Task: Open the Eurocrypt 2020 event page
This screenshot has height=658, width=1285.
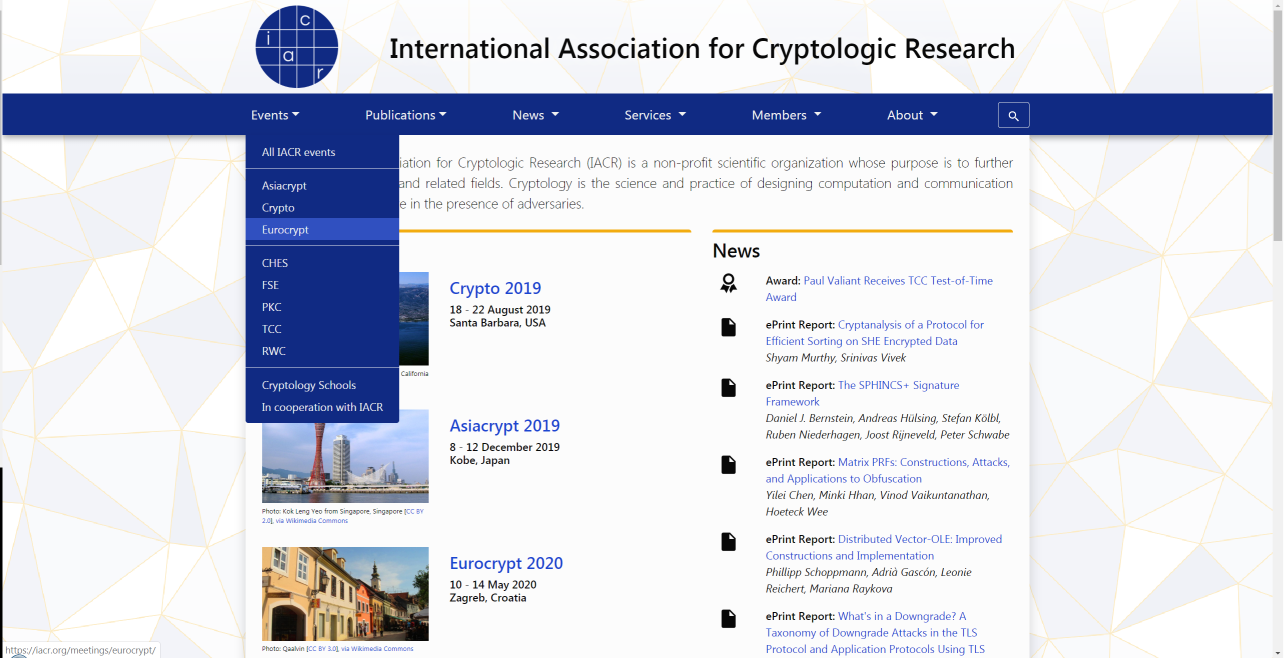Action: [506, 563]
